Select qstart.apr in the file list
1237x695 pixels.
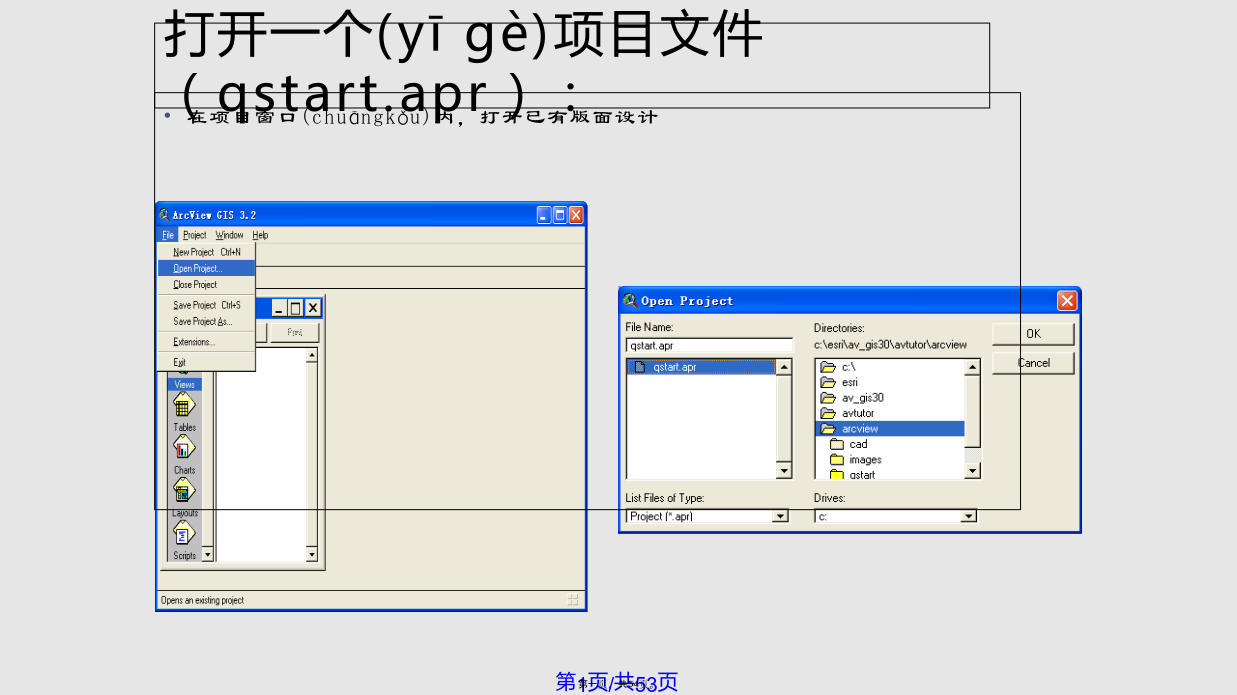[x=701, y=367]
